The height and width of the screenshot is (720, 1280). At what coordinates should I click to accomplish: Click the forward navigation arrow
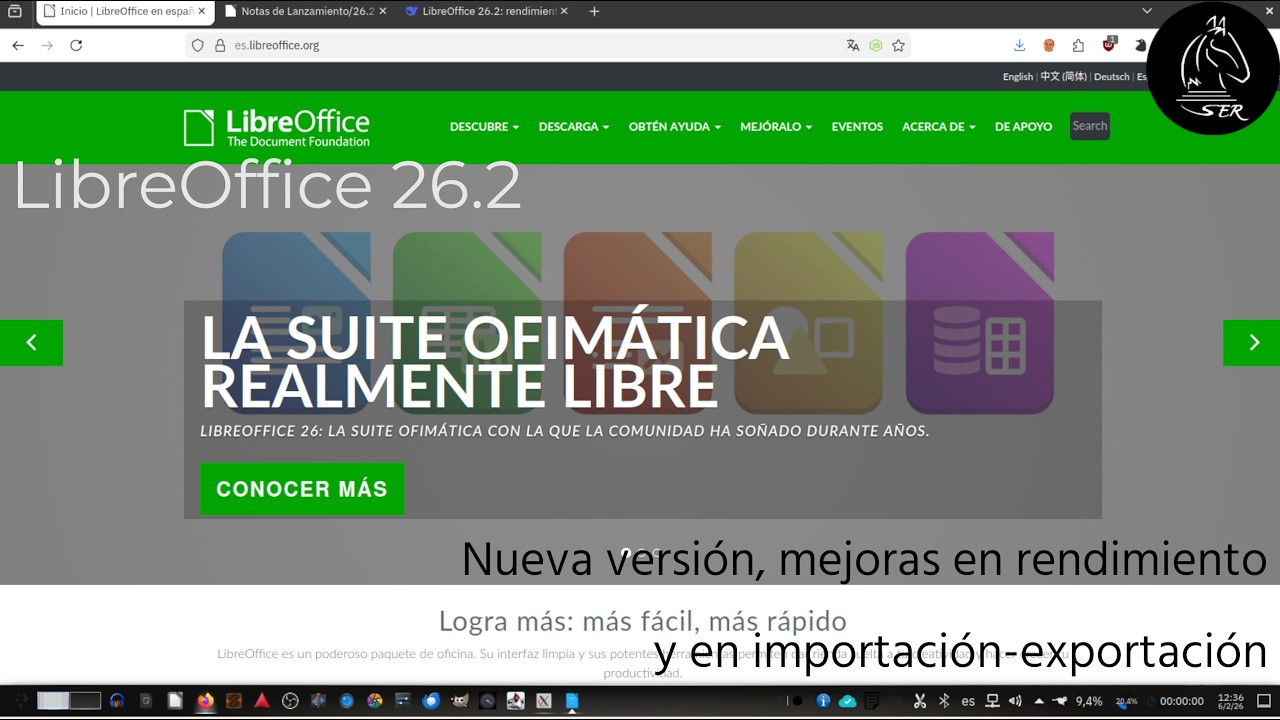(x=47, y=45)
